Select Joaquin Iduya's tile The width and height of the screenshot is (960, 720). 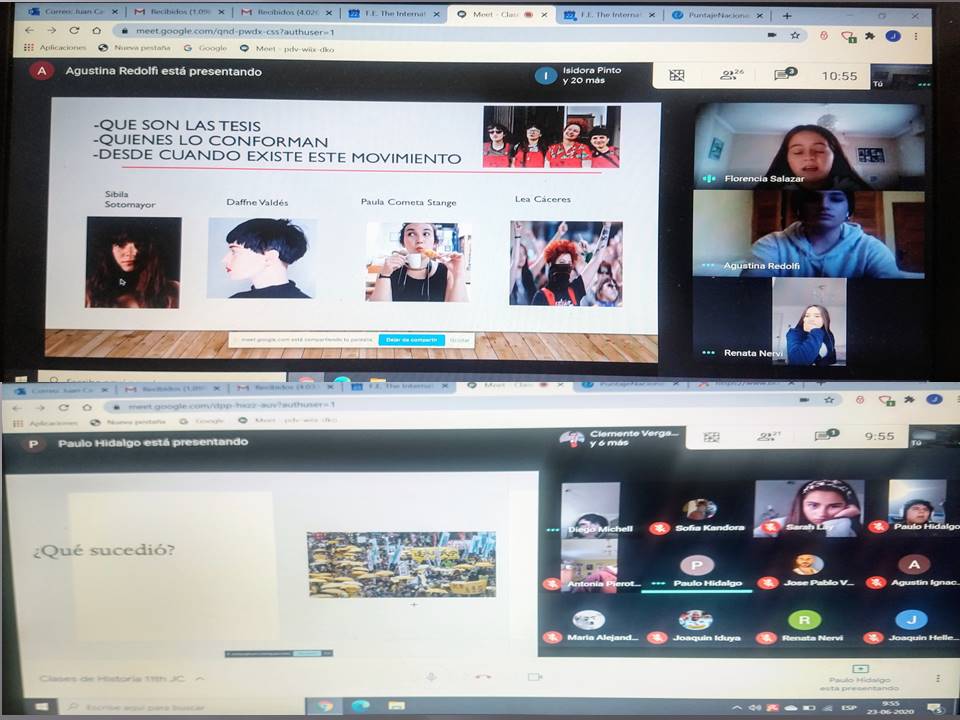pyautogui.click(x=696, y=626)
